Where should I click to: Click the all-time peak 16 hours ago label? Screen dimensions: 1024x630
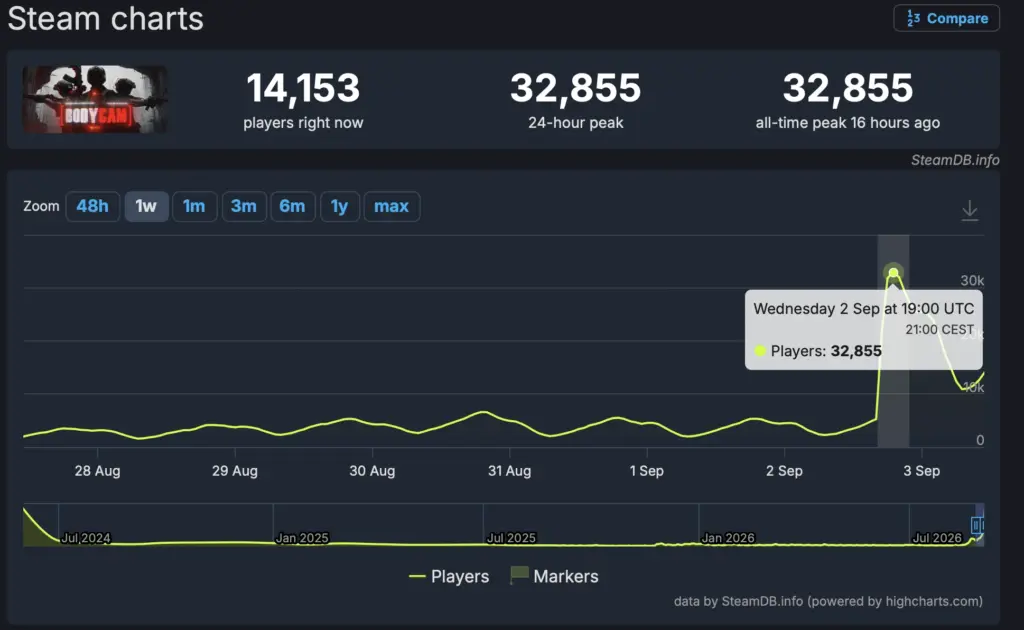848,123
